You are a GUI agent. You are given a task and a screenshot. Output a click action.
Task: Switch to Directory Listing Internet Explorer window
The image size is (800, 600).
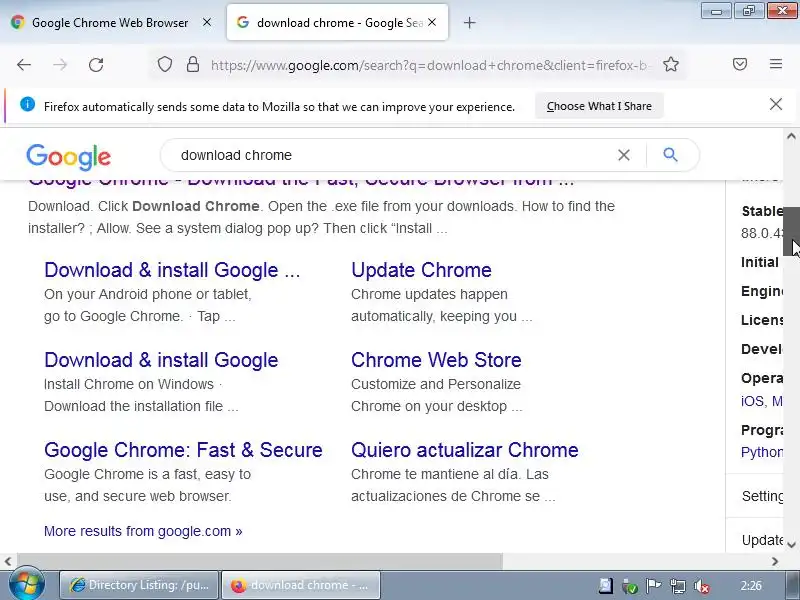point(139,585)
